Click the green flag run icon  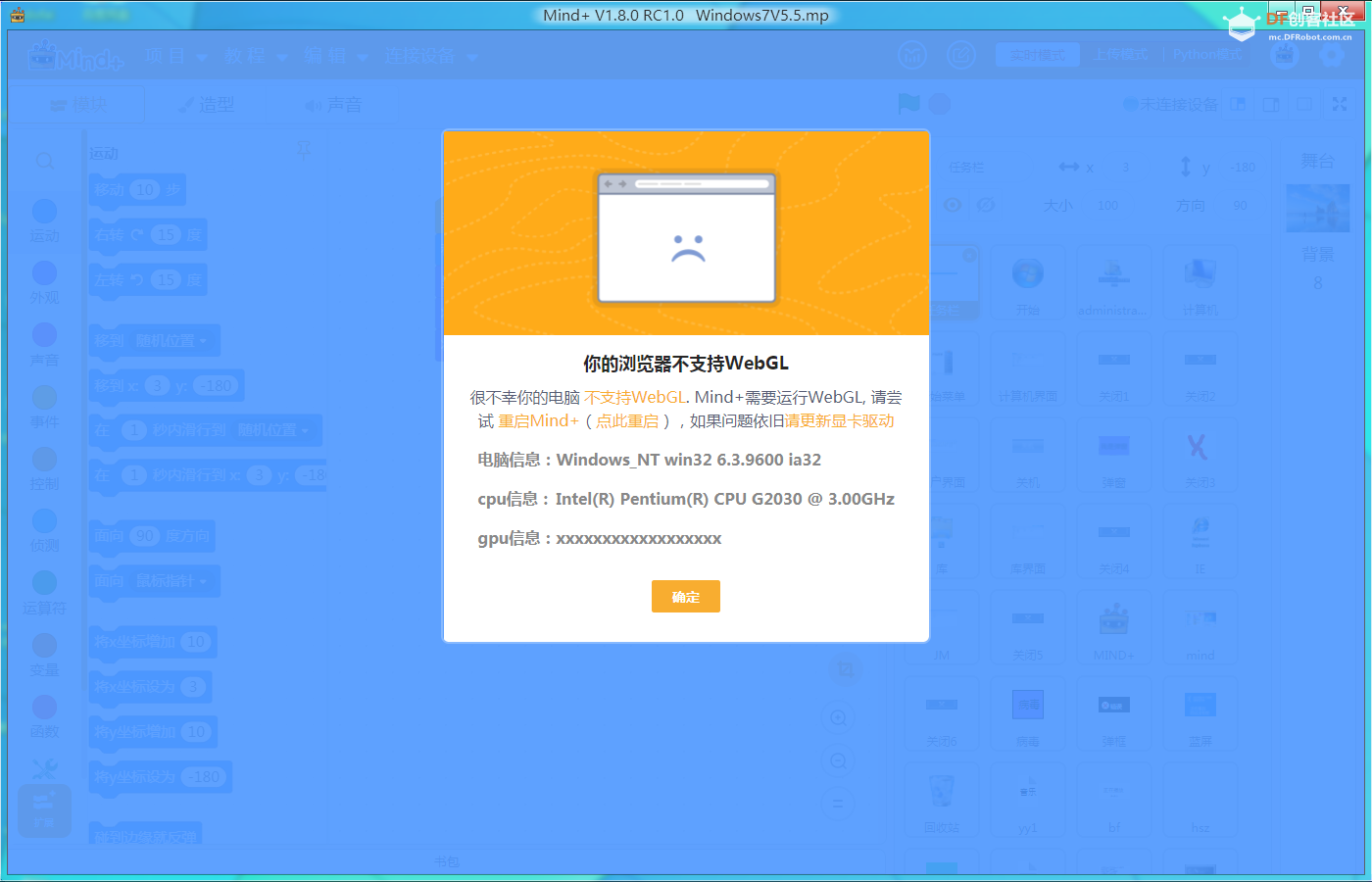(908, 104)
